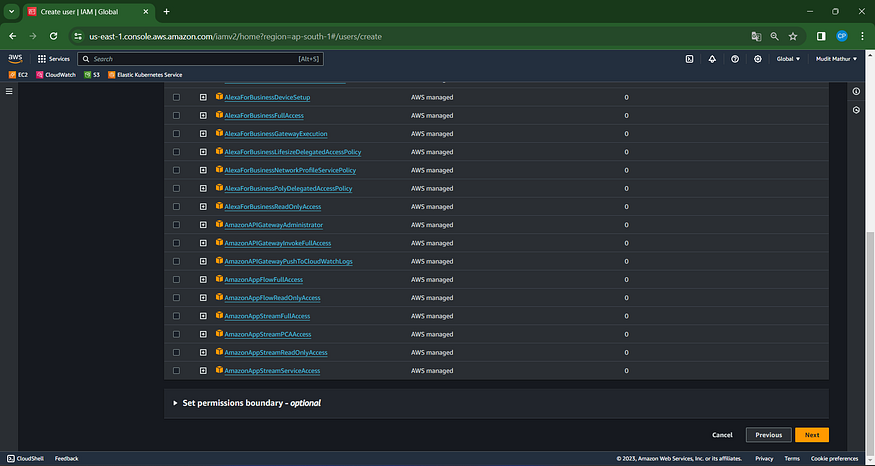Open the settings gear icon

(758, 59)
